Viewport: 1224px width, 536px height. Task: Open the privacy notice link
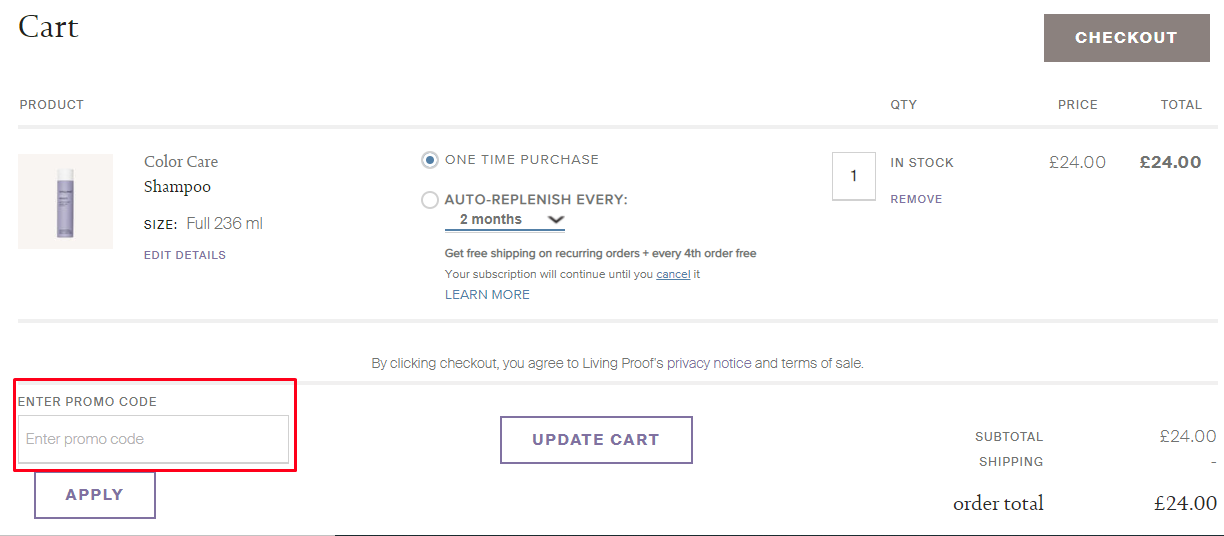coord(709,363)
